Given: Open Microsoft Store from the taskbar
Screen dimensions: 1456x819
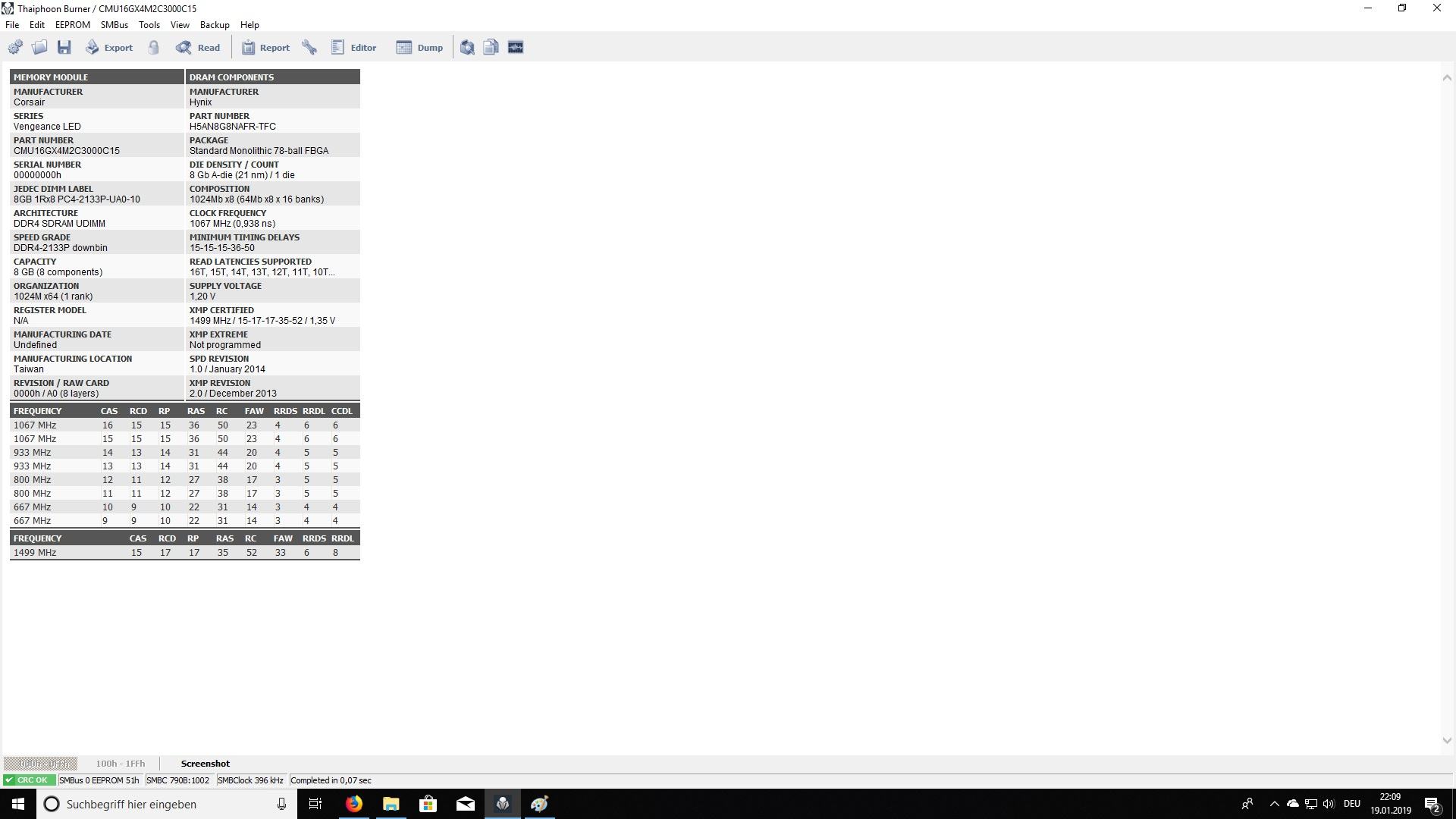Looking at the screenshot, I should [428, 804].
